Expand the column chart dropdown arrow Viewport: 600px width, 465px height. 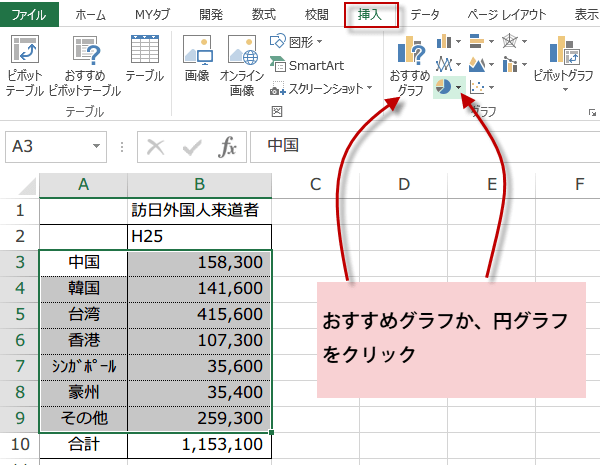tap(458, 41)
